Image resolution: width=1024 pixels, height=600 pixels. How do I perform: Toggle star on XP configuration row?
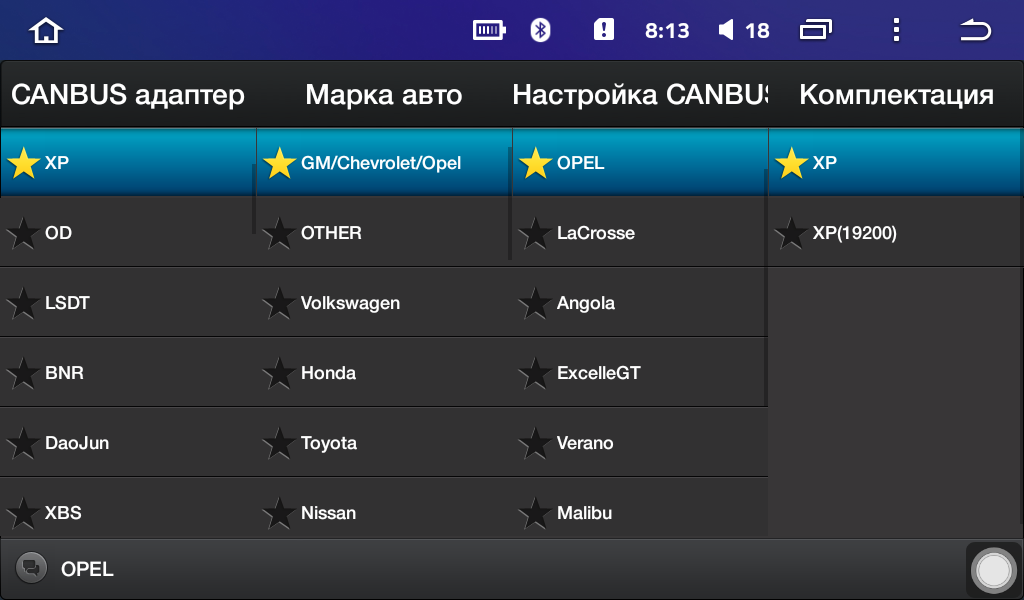click(791, 163)
